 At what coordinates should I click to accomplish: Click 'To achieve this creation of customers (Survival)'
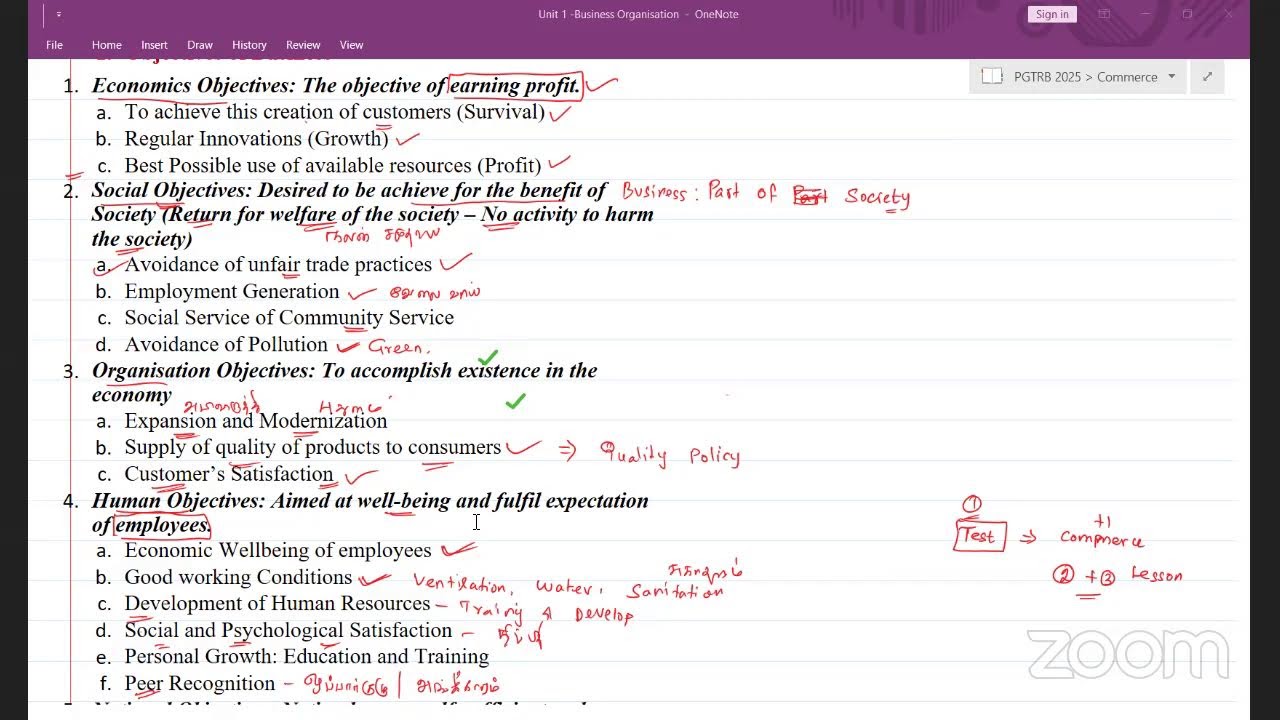(x=334, y=112)
